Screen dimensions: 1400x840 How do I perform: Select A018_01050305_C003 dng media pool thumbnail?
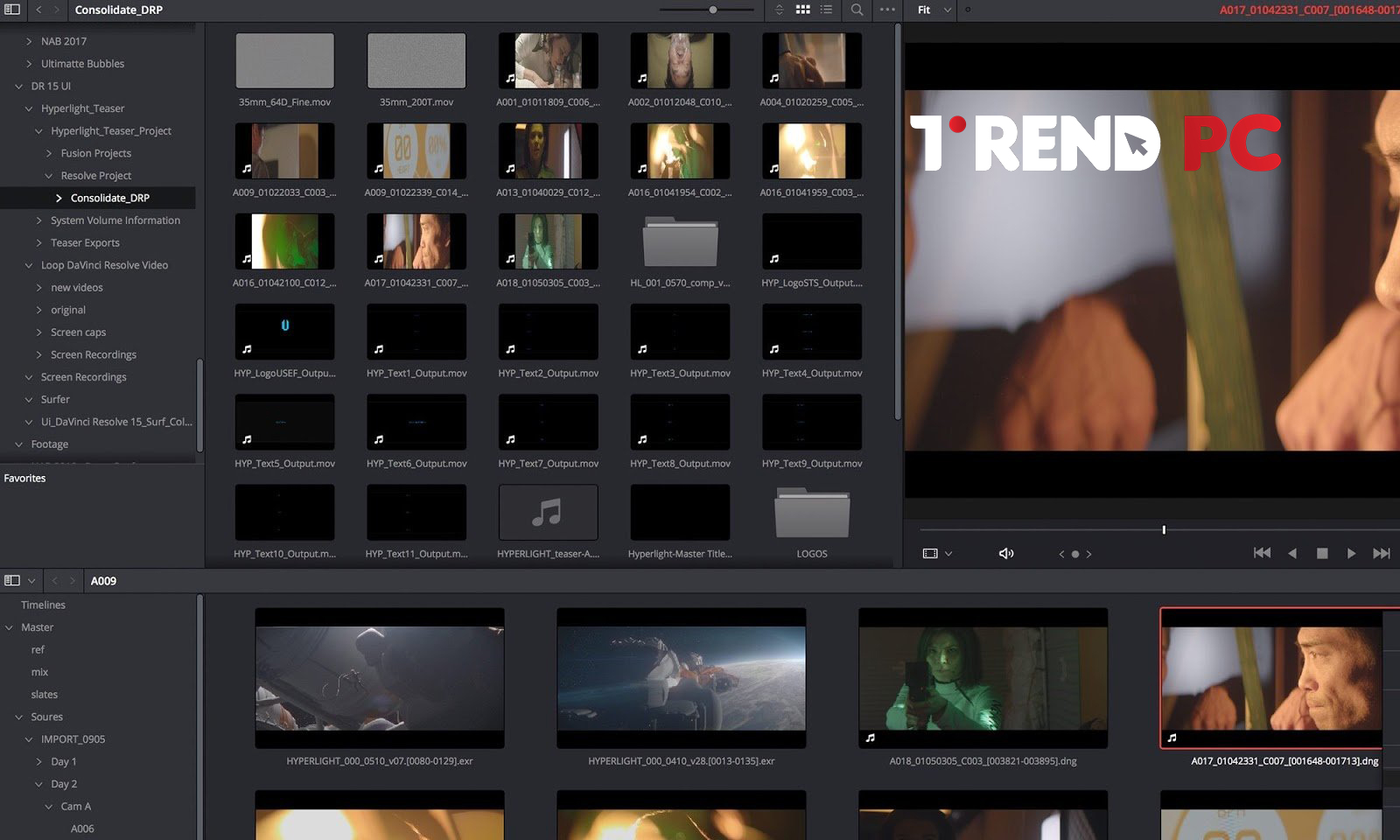pos(983,678)
